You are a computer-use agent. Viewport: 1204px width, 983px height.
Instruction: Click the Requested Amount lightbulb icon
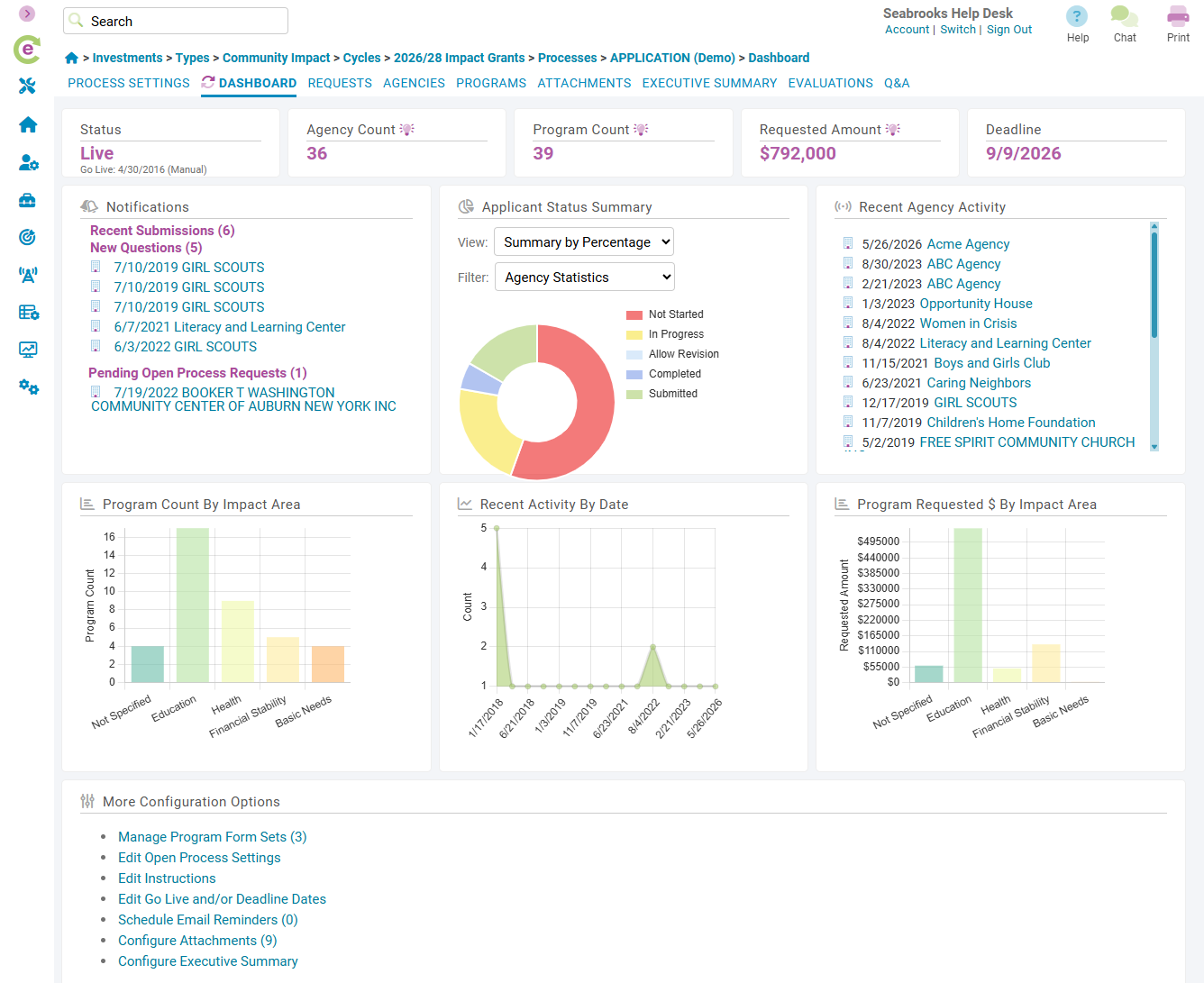coord(893,130)
